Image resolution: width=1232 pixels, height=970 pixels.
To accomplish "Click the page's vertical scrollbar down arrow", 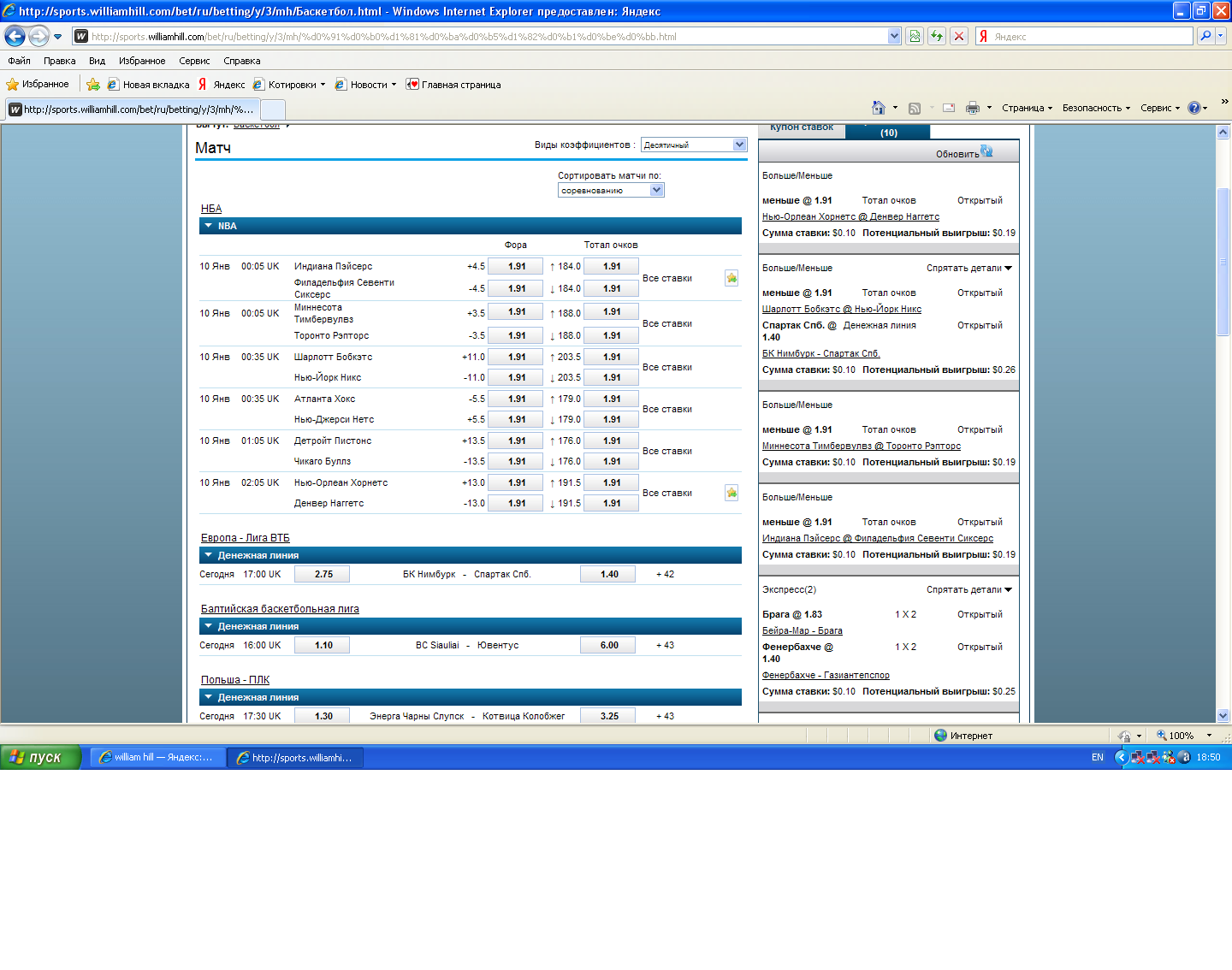I will 1223,715.
